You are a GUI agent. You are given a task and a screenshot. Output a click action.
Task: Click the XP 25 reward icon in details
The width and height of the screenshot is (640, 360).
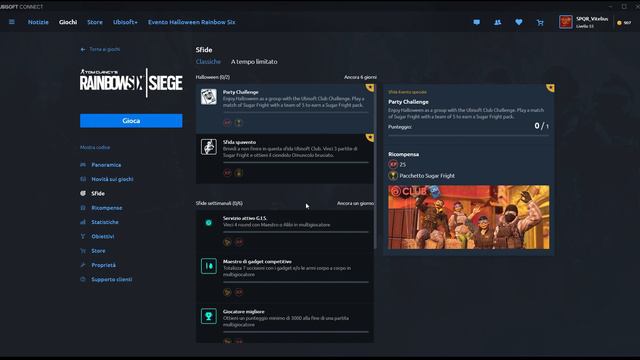pos(393,164)
